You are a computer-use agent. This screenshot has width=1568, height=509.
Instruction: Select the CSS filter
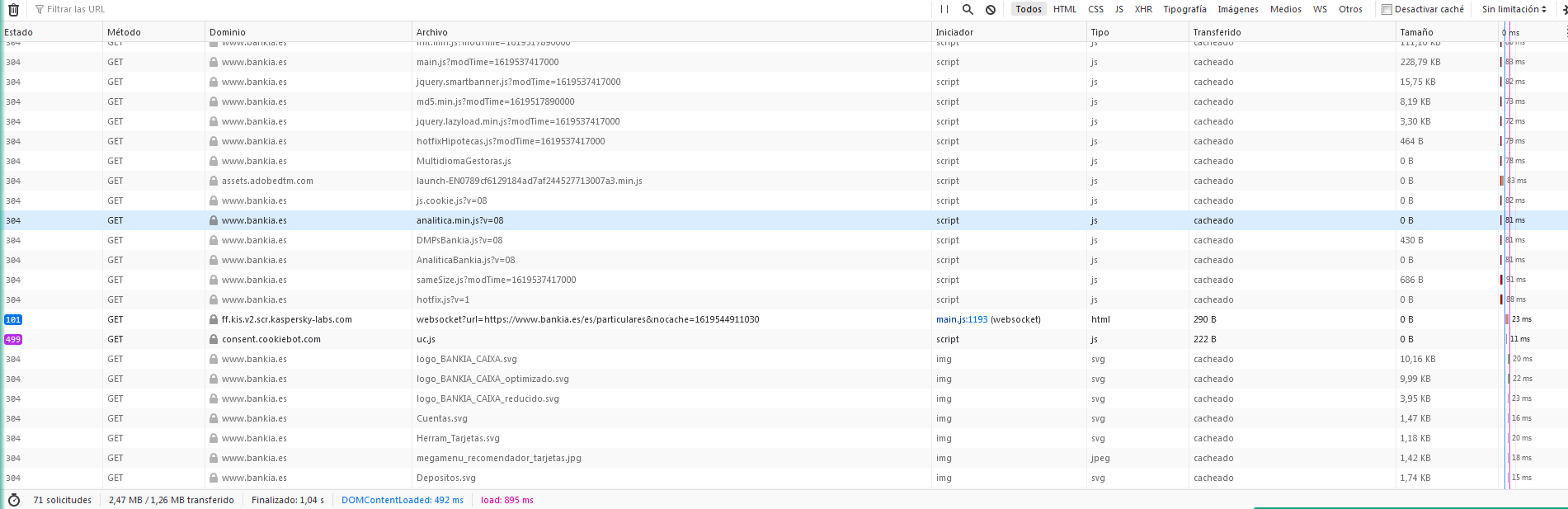click(x=1095, y=9)
